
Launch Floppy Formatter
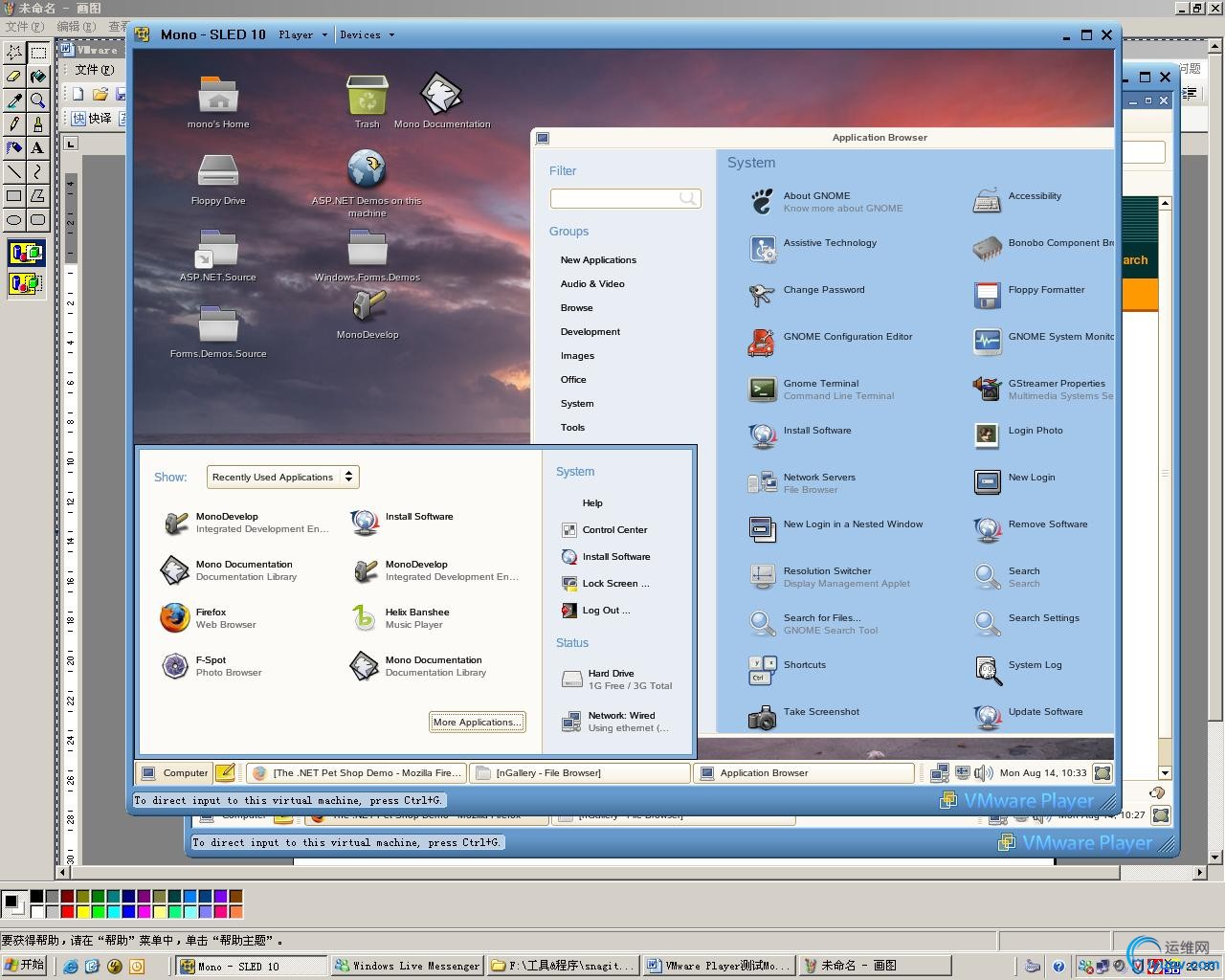click(1029, 295)
